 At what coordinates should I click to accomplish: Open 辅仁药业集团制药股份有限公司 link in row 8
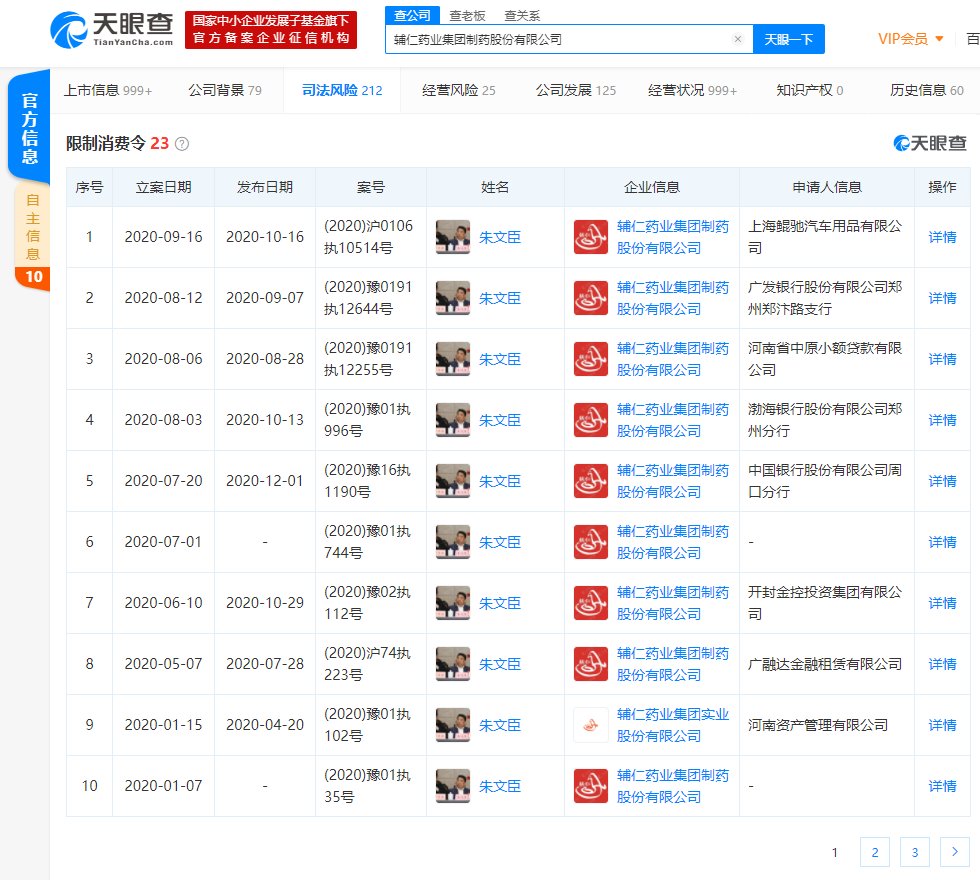(672, 664)
